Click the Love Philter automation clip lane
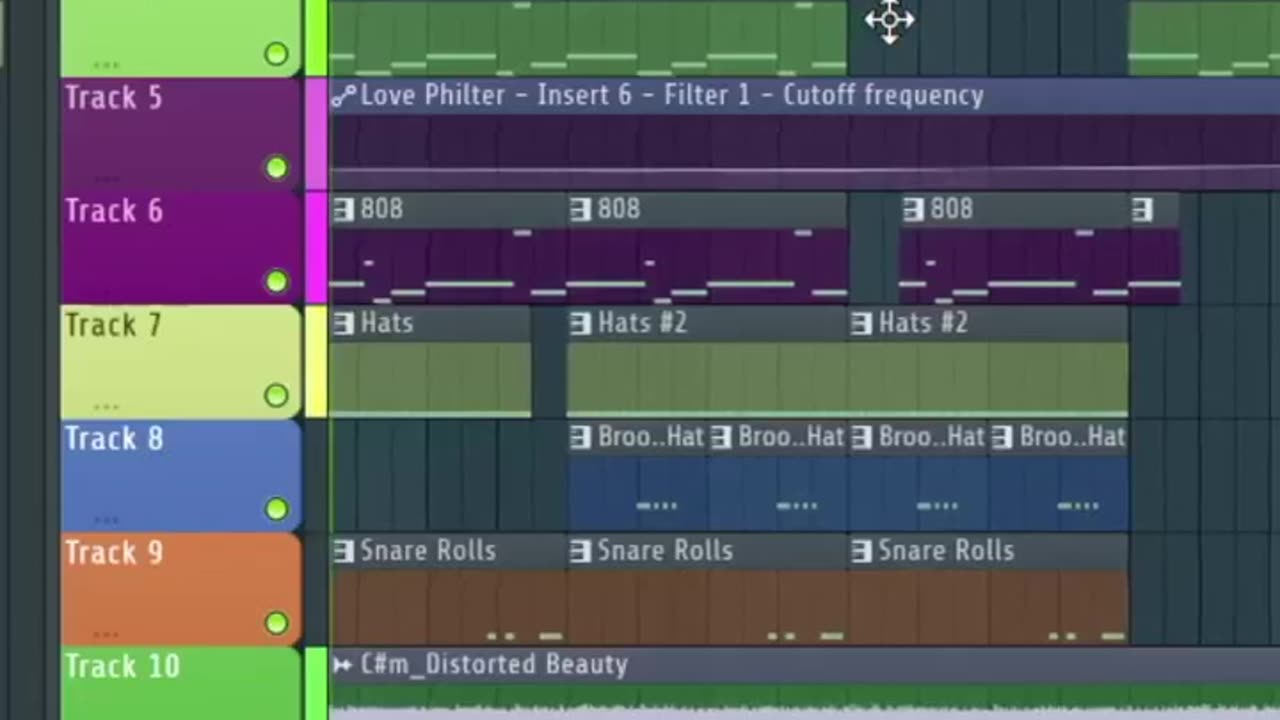 [804, 151]
